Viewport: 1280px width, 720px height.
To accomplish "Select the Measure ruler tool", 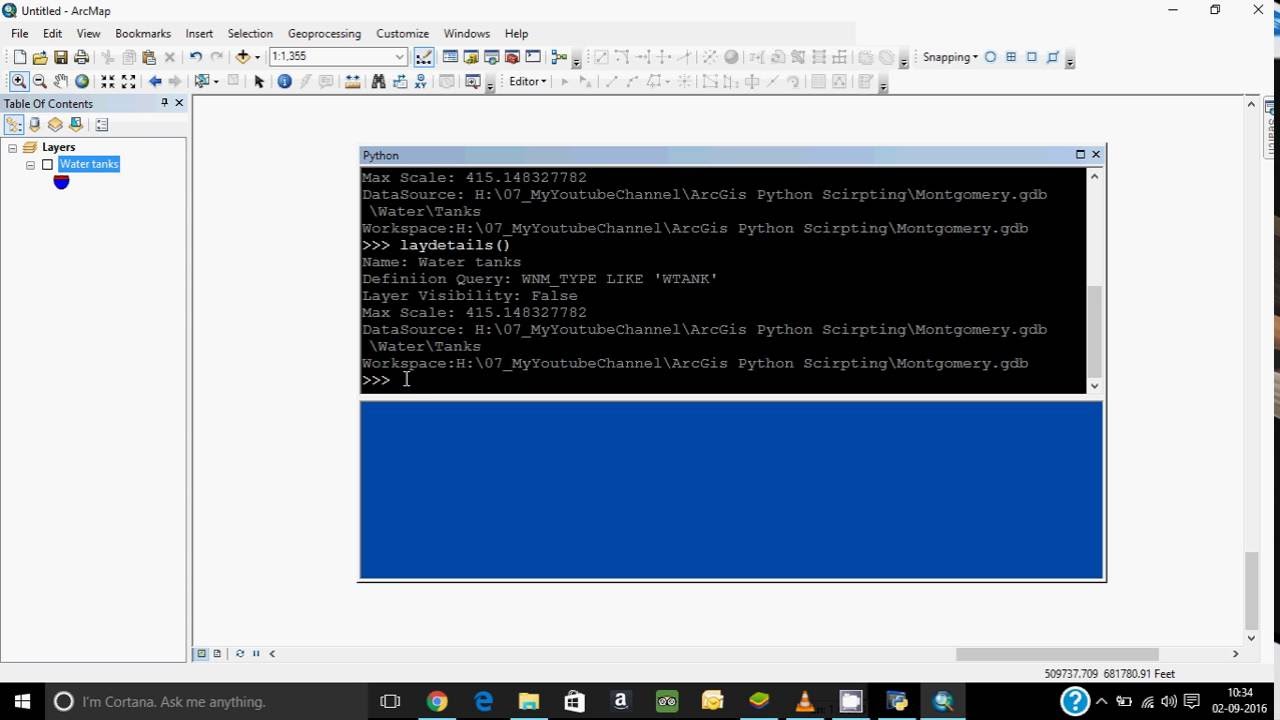I will pyautogui.click(x=352, y=81).
